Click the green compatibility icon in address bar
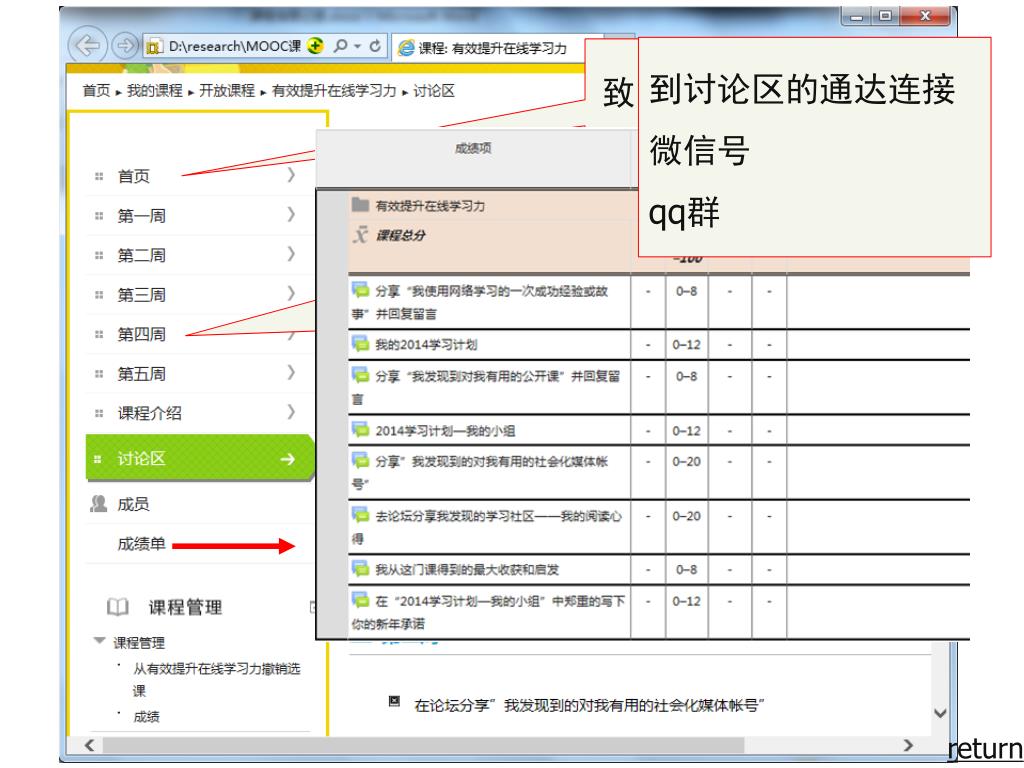This screenshot has height=768, width=1024. click(x=315, y=46)
